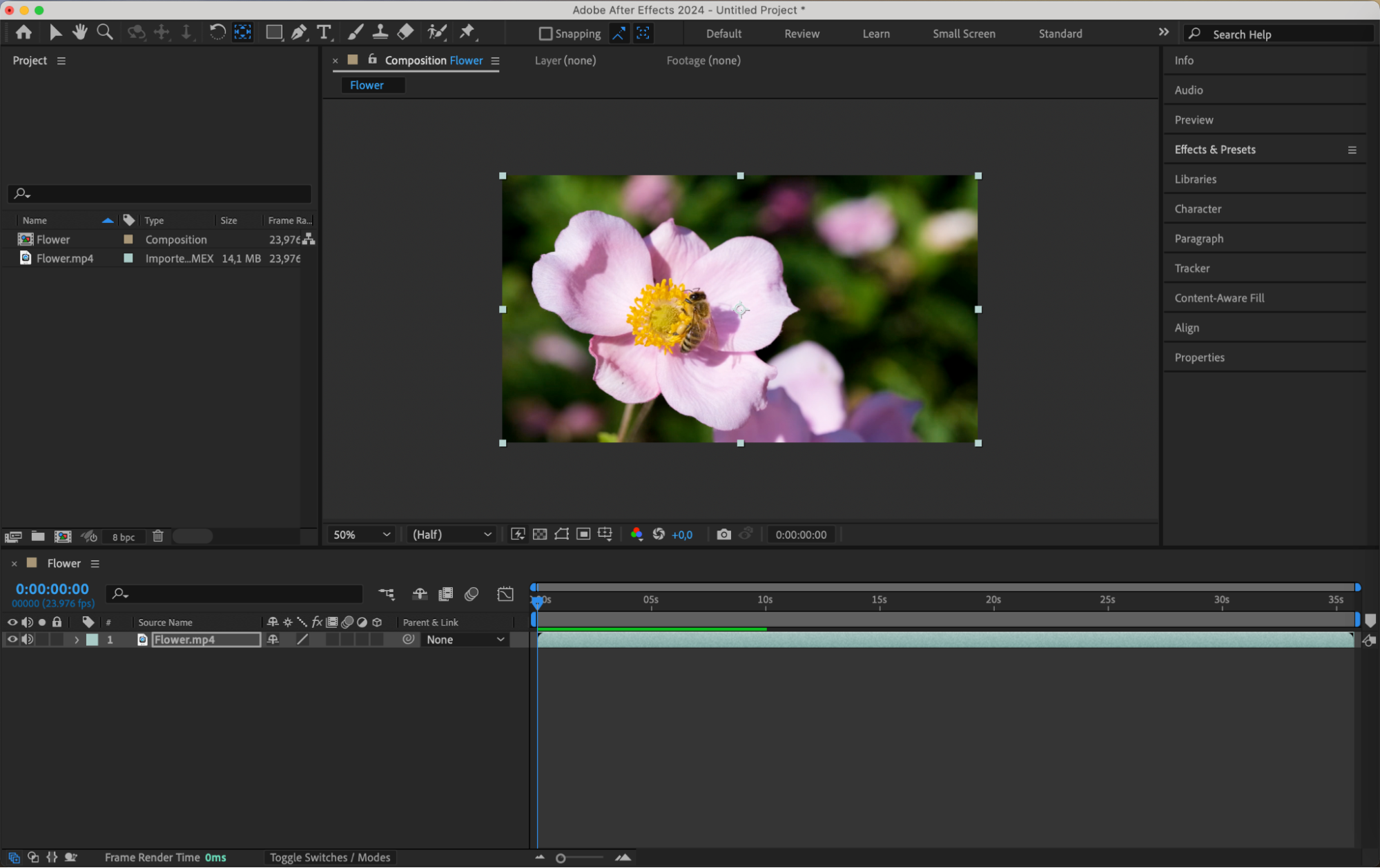Screen dimensions: 1380x868
Task: Enable the Snapping checkbox
Action: coord(545,33)
